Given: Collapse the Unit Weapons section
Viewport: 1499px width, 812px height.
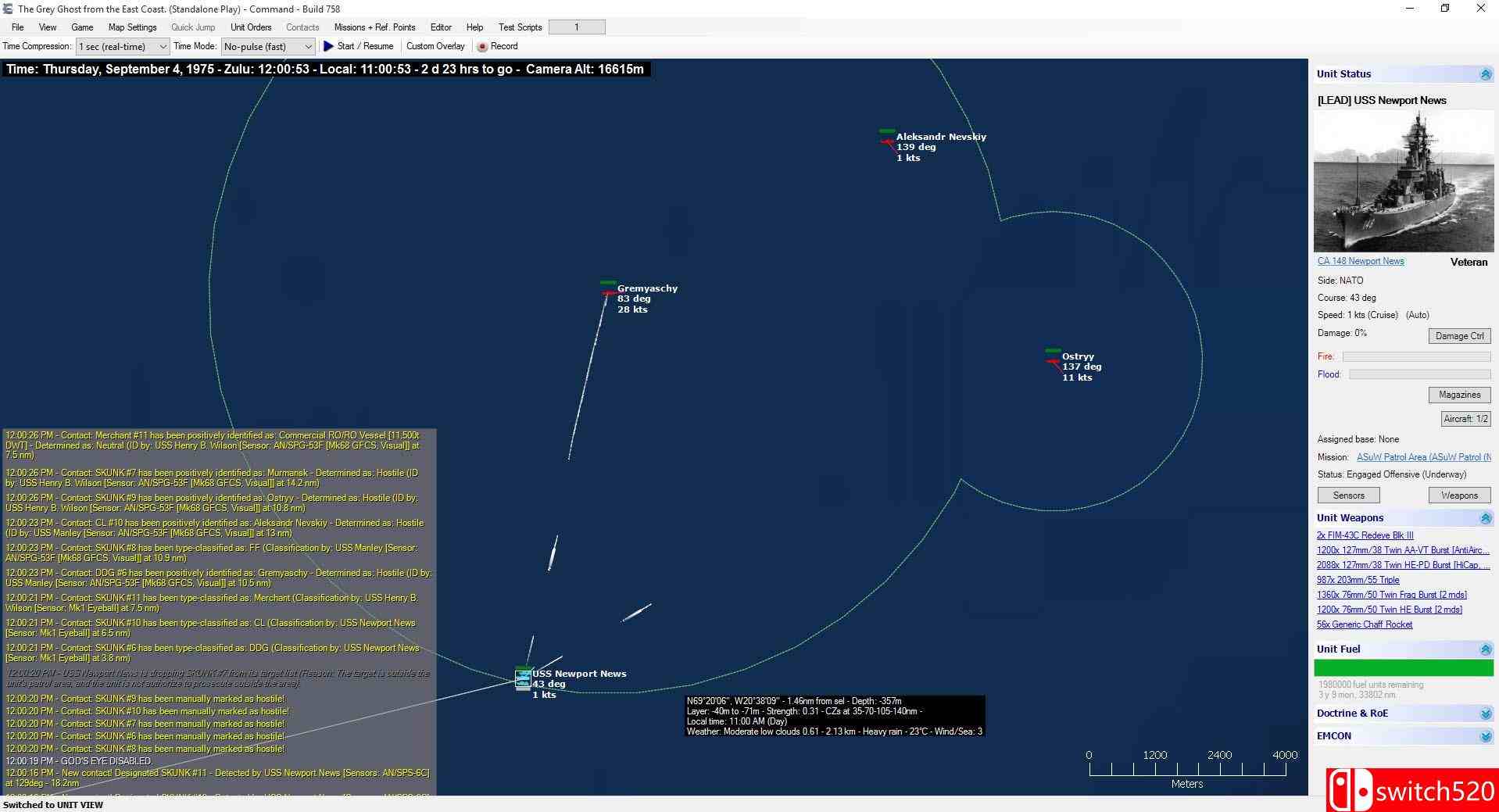Looking at the screenshot, I should pos(1485,518).
